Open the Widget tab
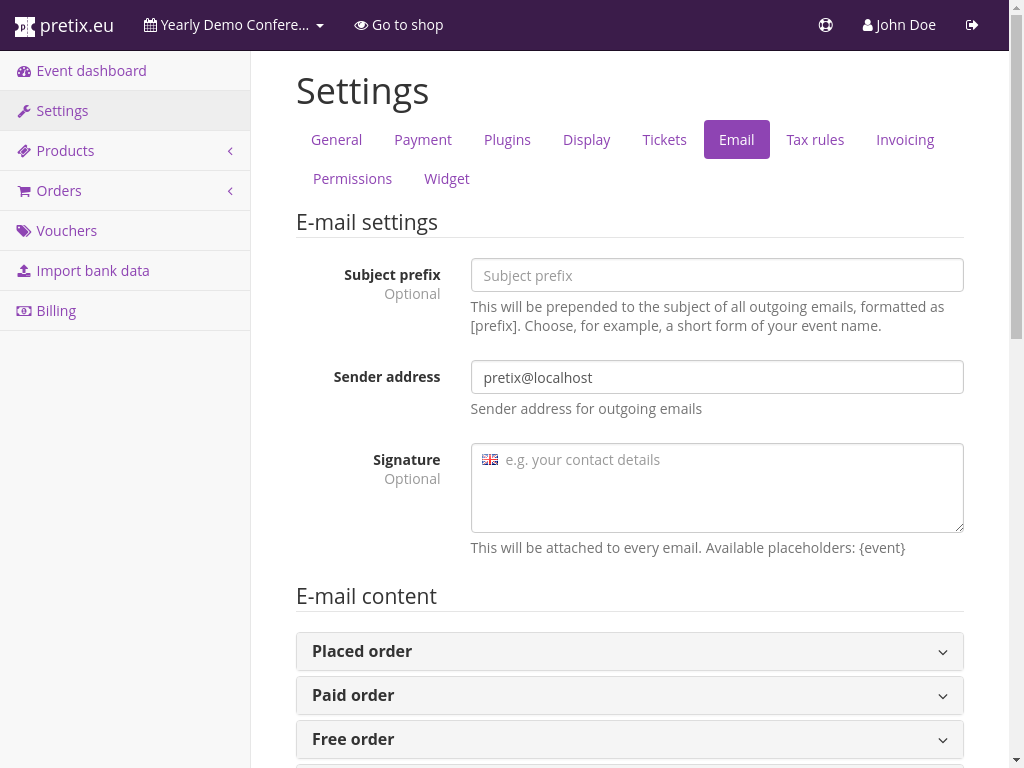The width and height of the screenshot is (1024, 768). pos(447,179)
